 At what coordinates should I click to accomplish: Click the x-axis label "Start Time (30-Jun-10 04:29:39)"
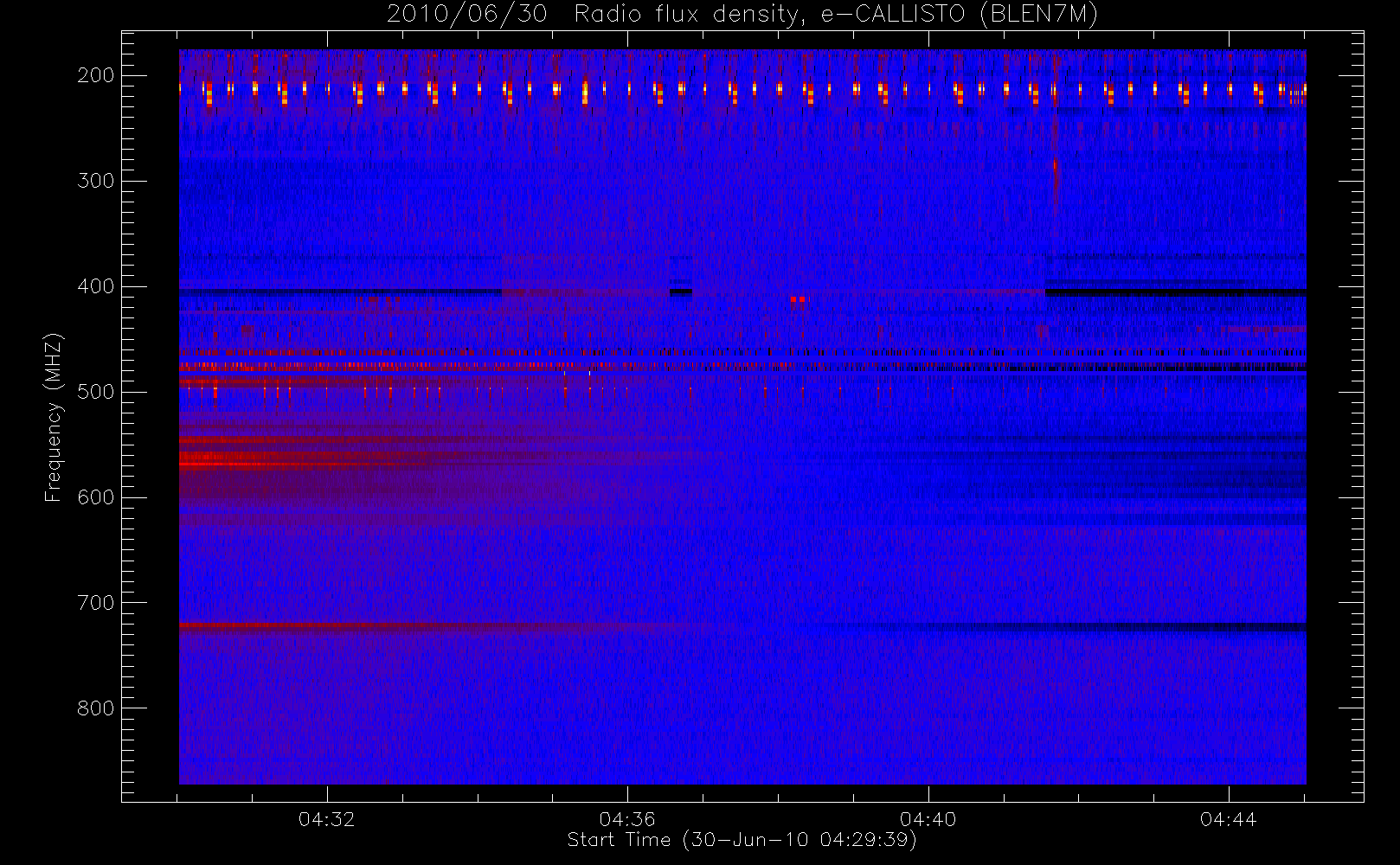point(742,840)
